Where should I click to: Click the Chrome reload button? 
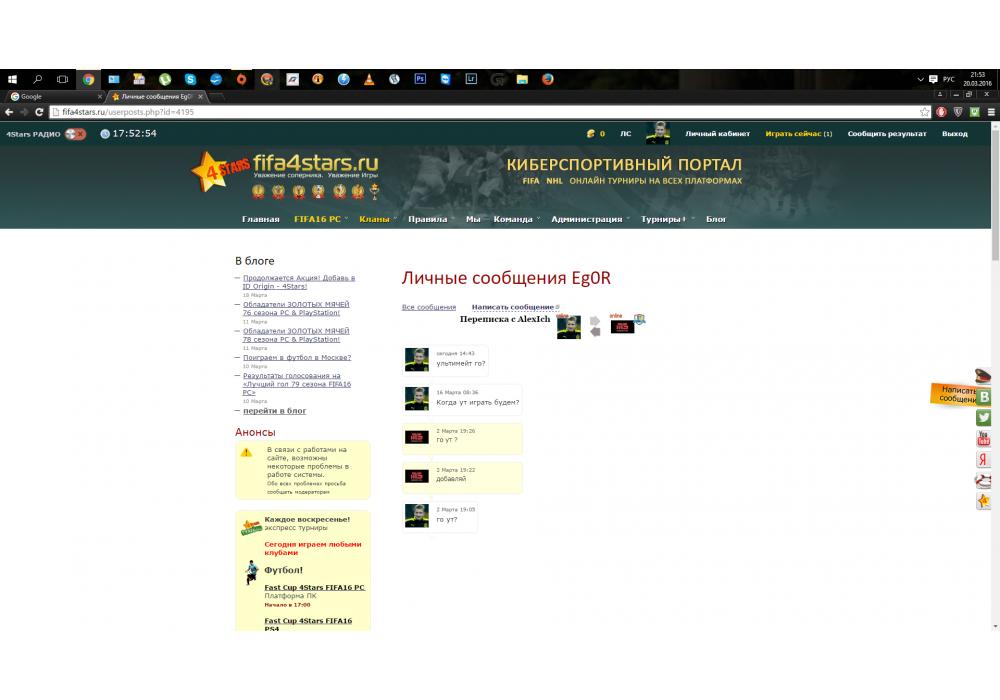click(39, 112)
